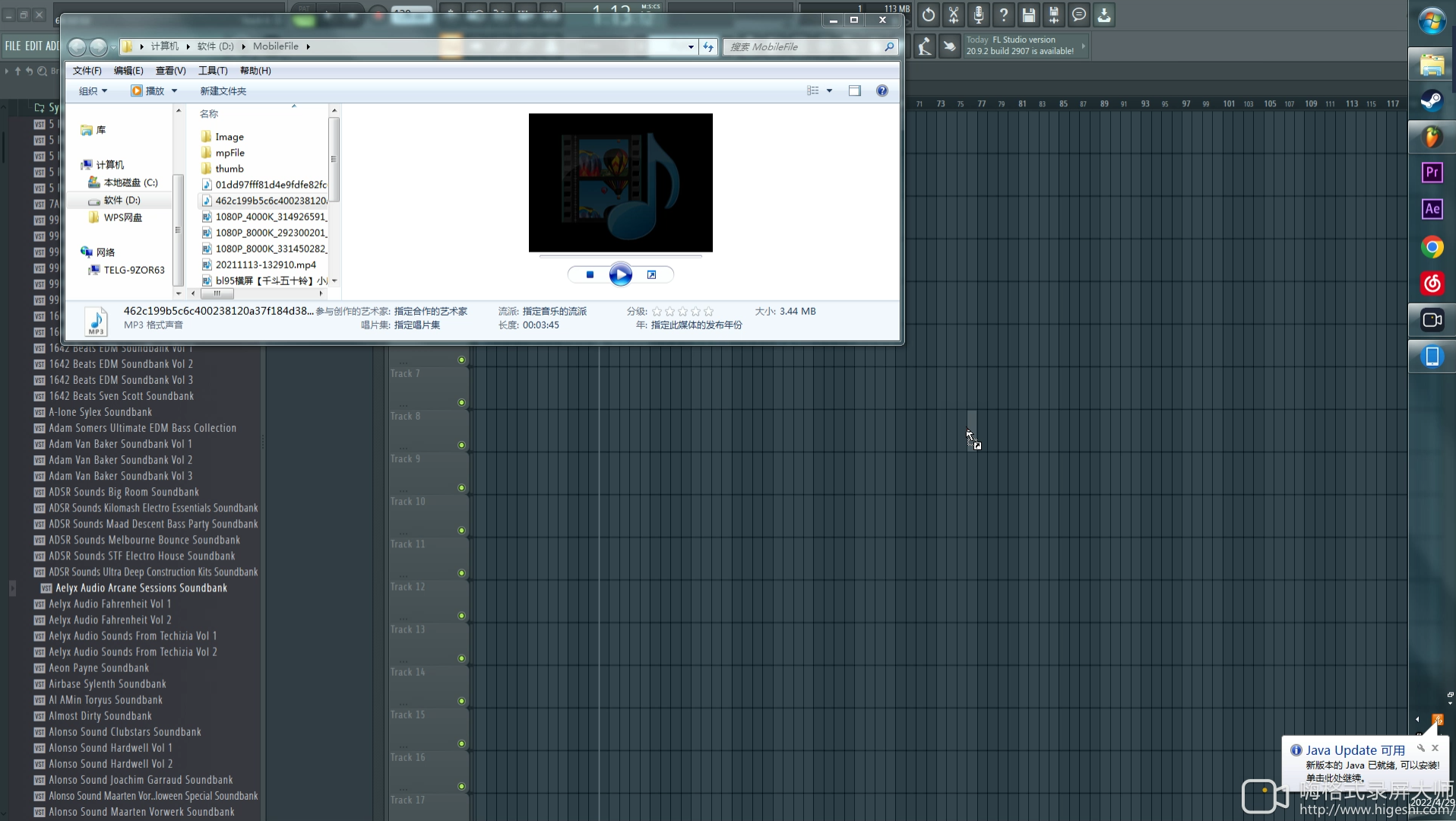
Task: Open FL Studio version update news panel
Action: point(1025,46)
